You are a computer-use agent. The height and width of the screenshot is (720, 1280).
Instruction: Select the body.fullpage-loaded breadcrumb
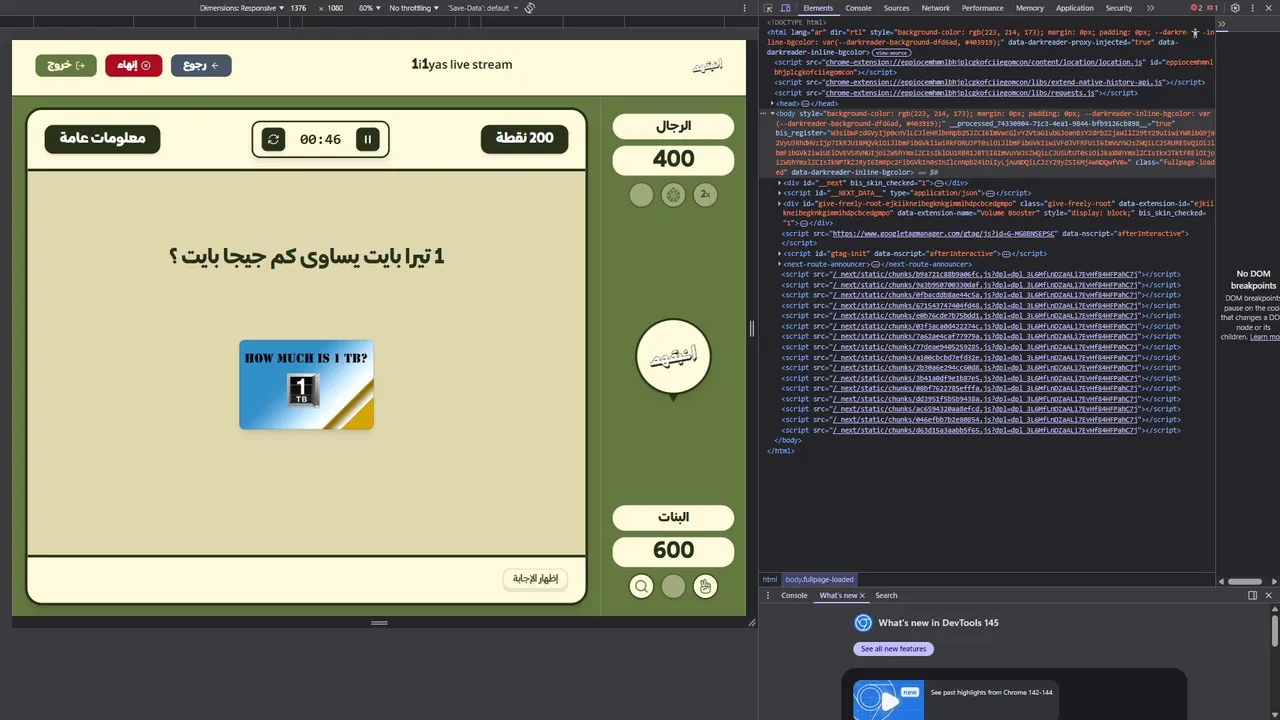pyautogui.click(x=820, y=579)
